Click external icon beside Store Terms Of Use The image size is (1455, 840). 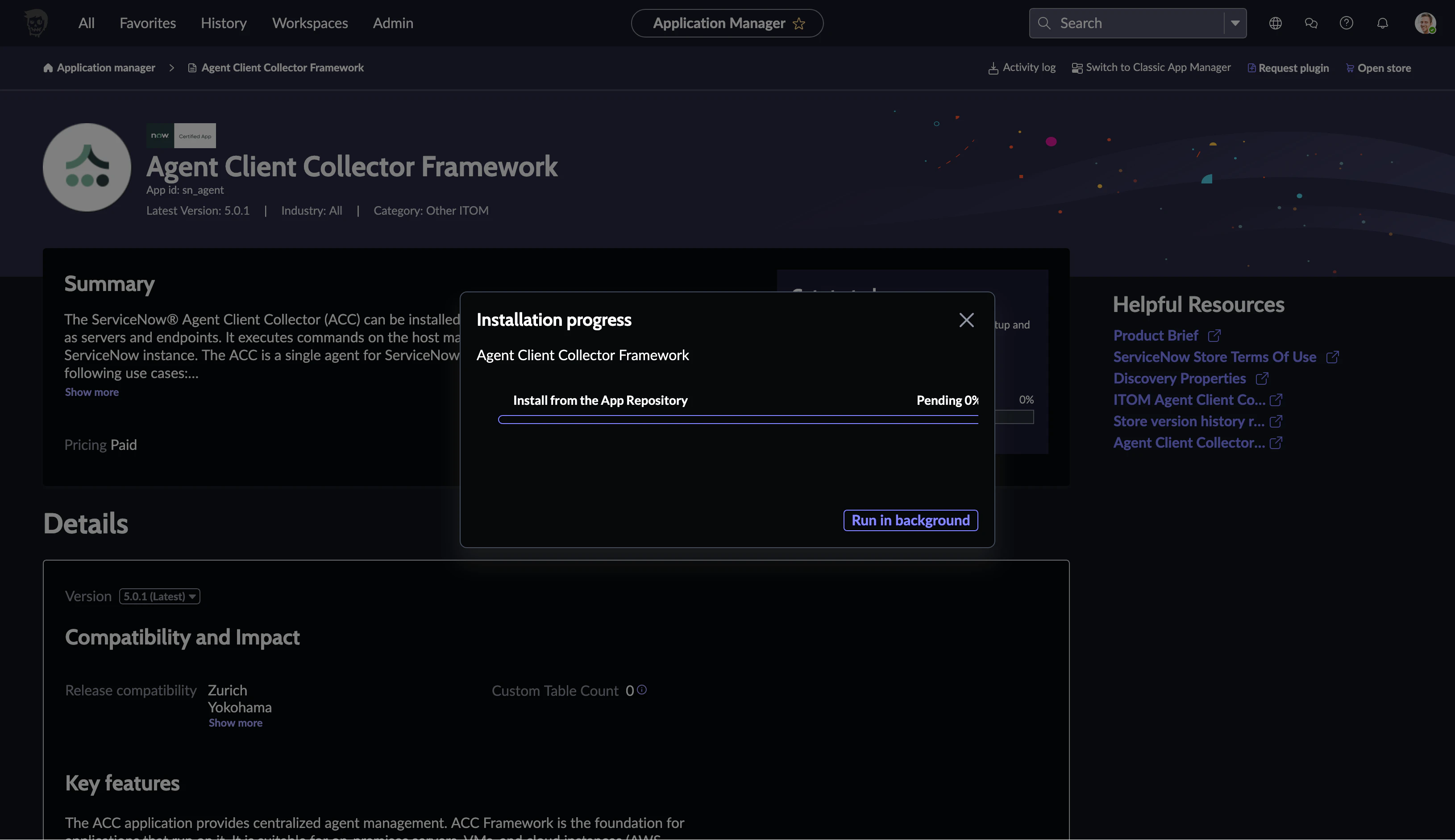point(1332,357)
